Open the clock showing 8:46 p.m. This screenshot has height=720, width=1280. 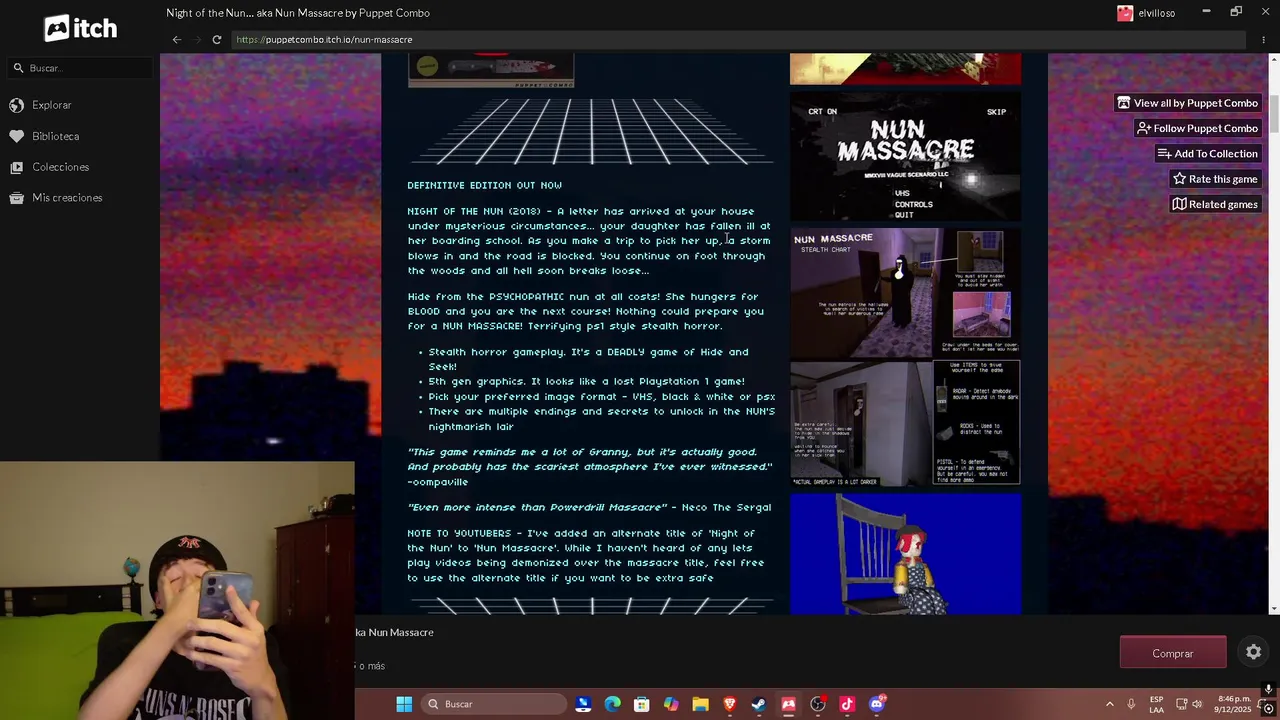coord(1234,704)
